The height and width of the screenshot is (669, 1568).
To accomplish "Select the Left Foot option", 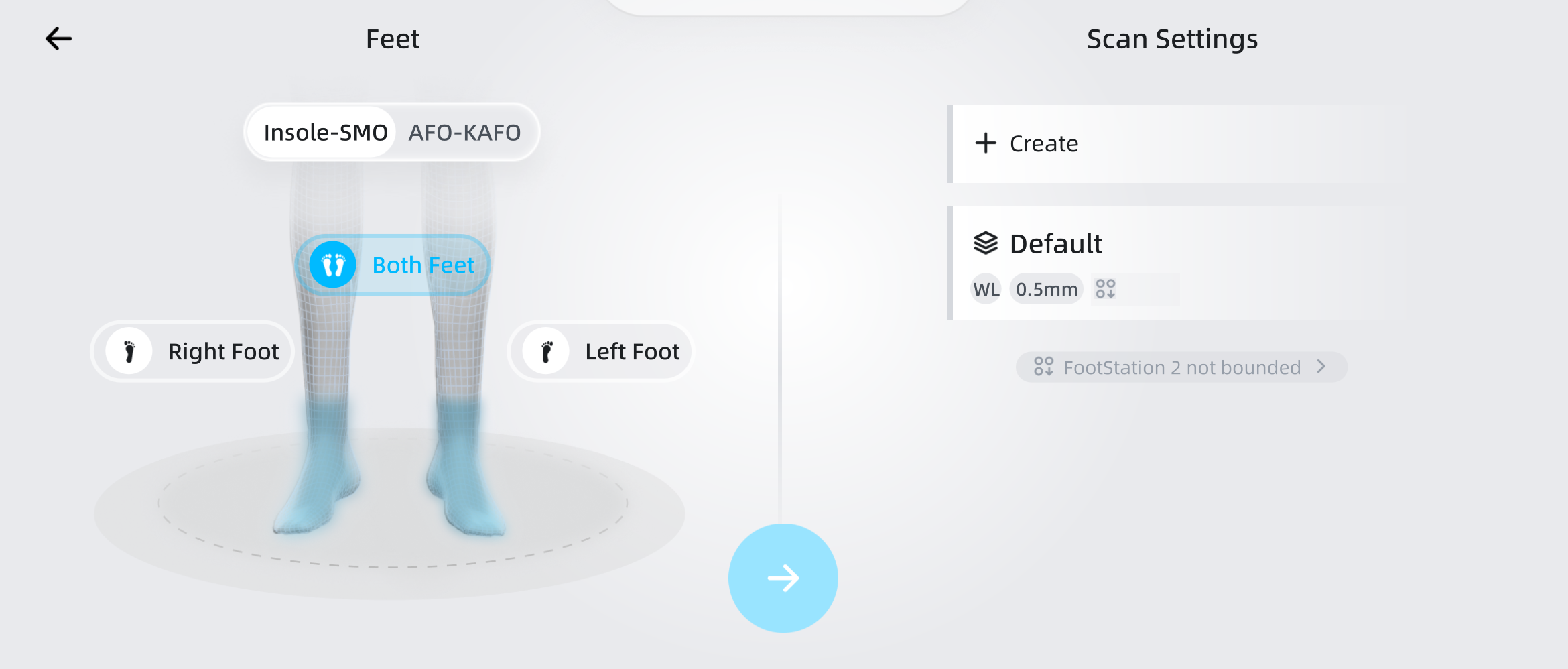I will pos(632,351).
